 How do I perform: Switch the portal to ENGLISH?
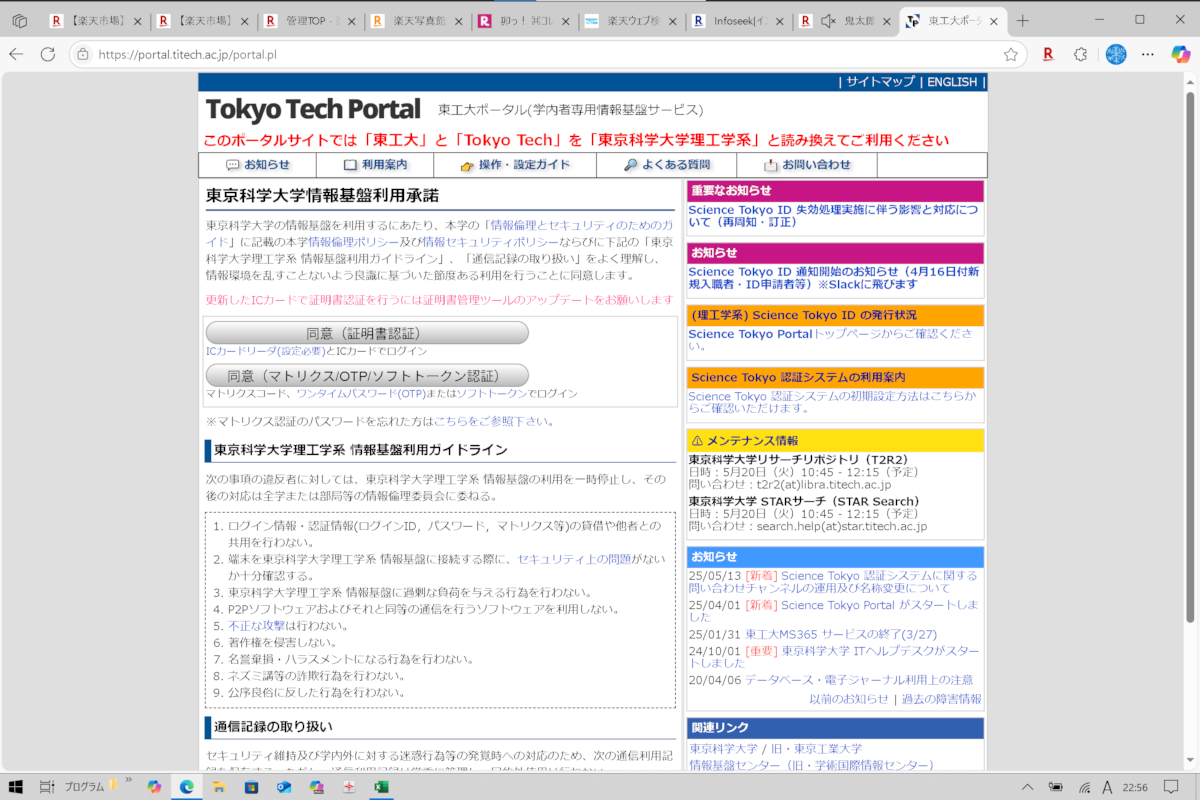[x=952, y=82]
